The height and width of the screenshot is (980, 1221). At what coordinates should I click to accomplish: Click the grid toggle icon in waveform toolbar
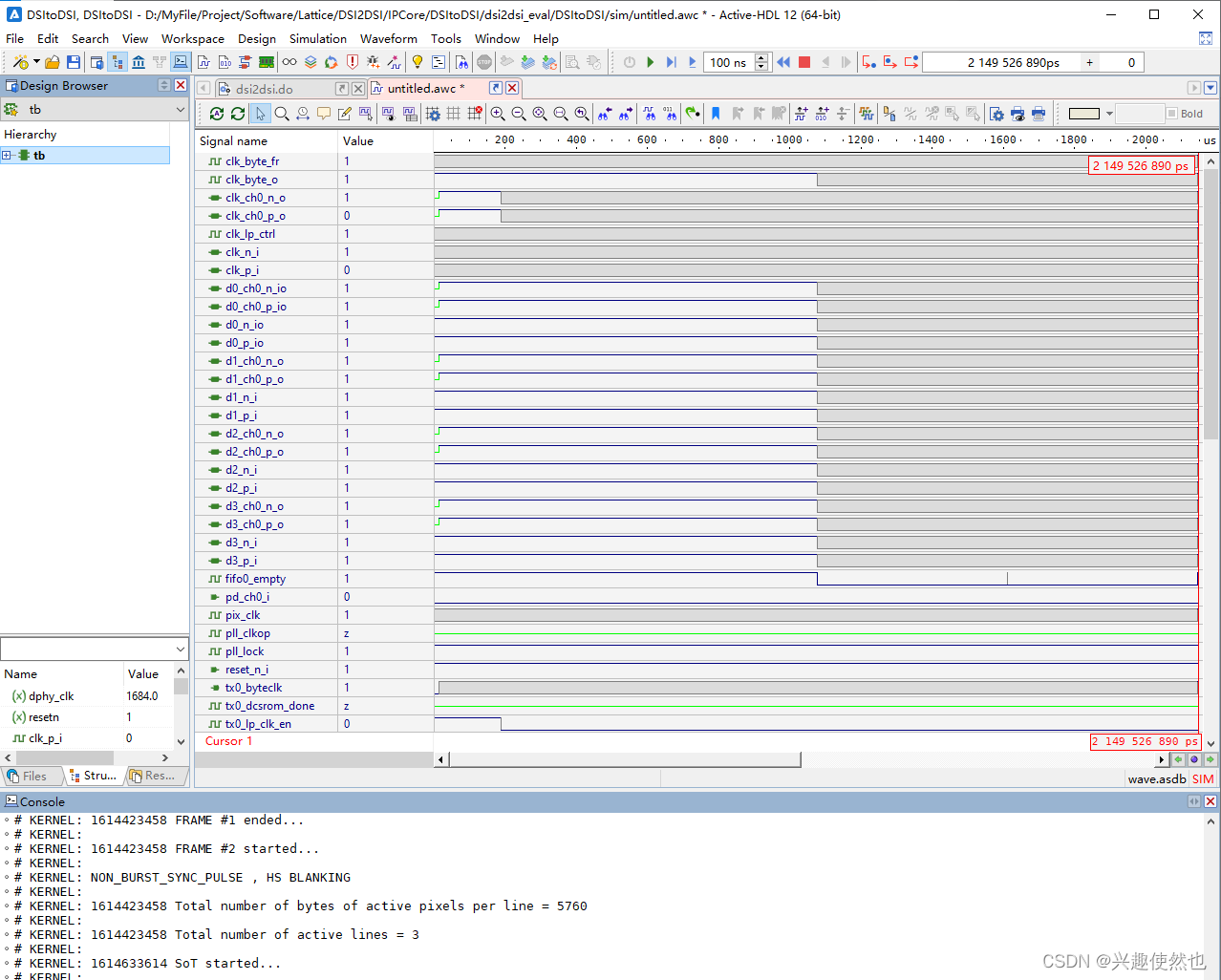[454, 114]
